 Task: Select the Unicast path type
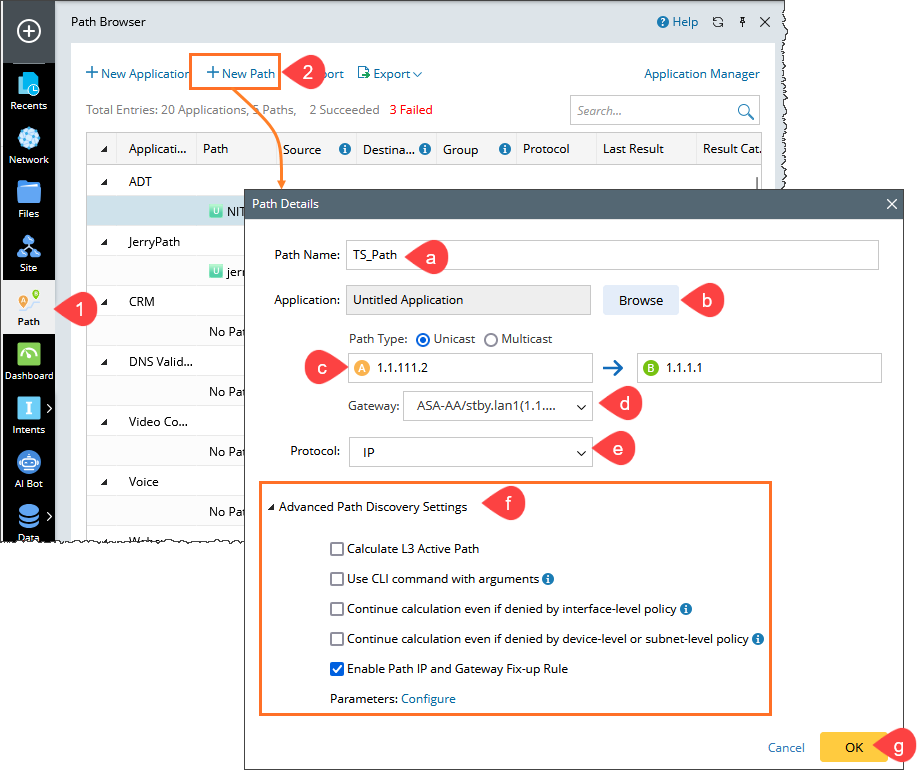(x=423, y=339)
